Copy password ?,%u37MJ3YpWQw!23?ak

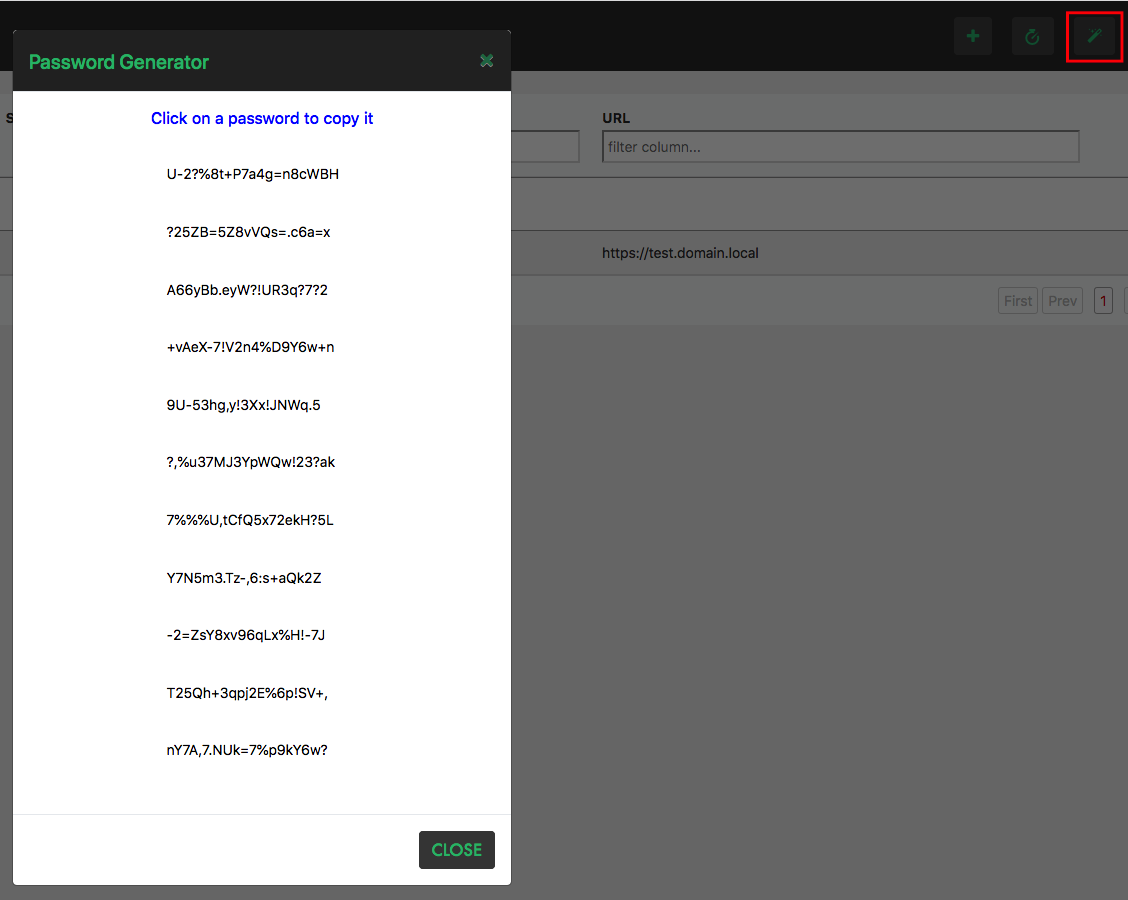[250, 462]
